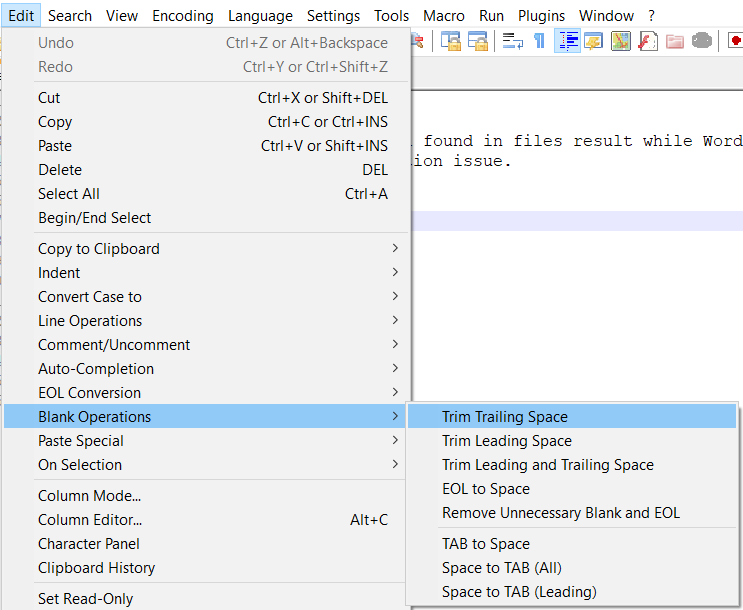Toggle the Function List icon
743x610 pixels.
(648, 41)
